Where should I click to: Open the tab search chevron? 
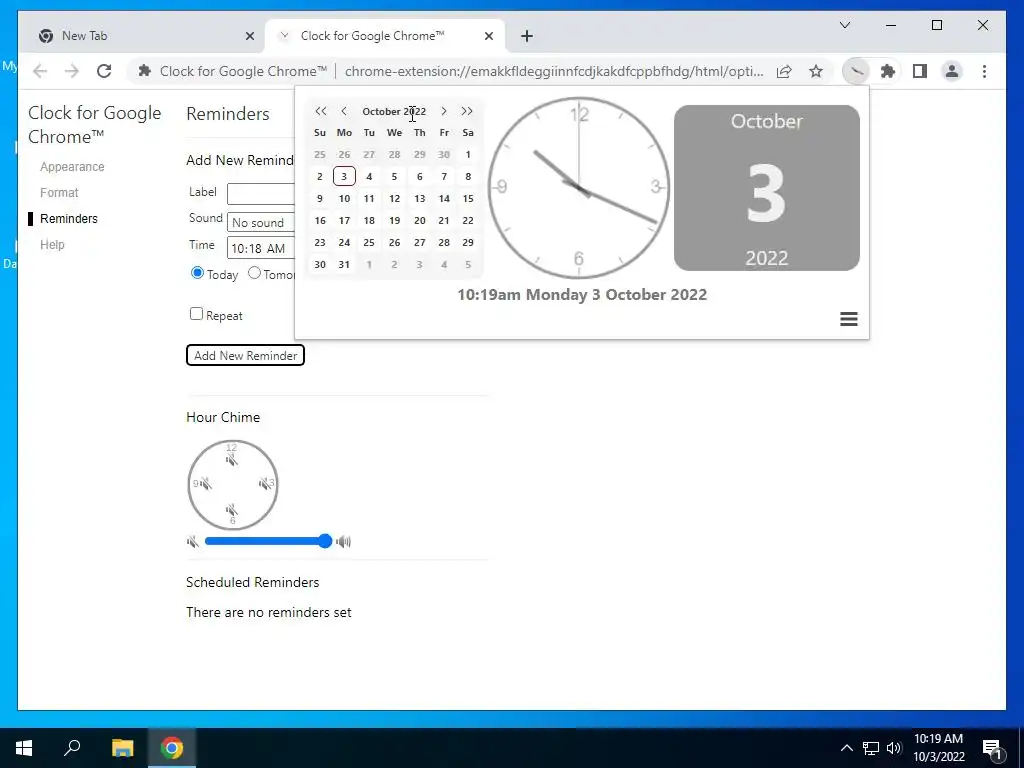pos(844,25)
